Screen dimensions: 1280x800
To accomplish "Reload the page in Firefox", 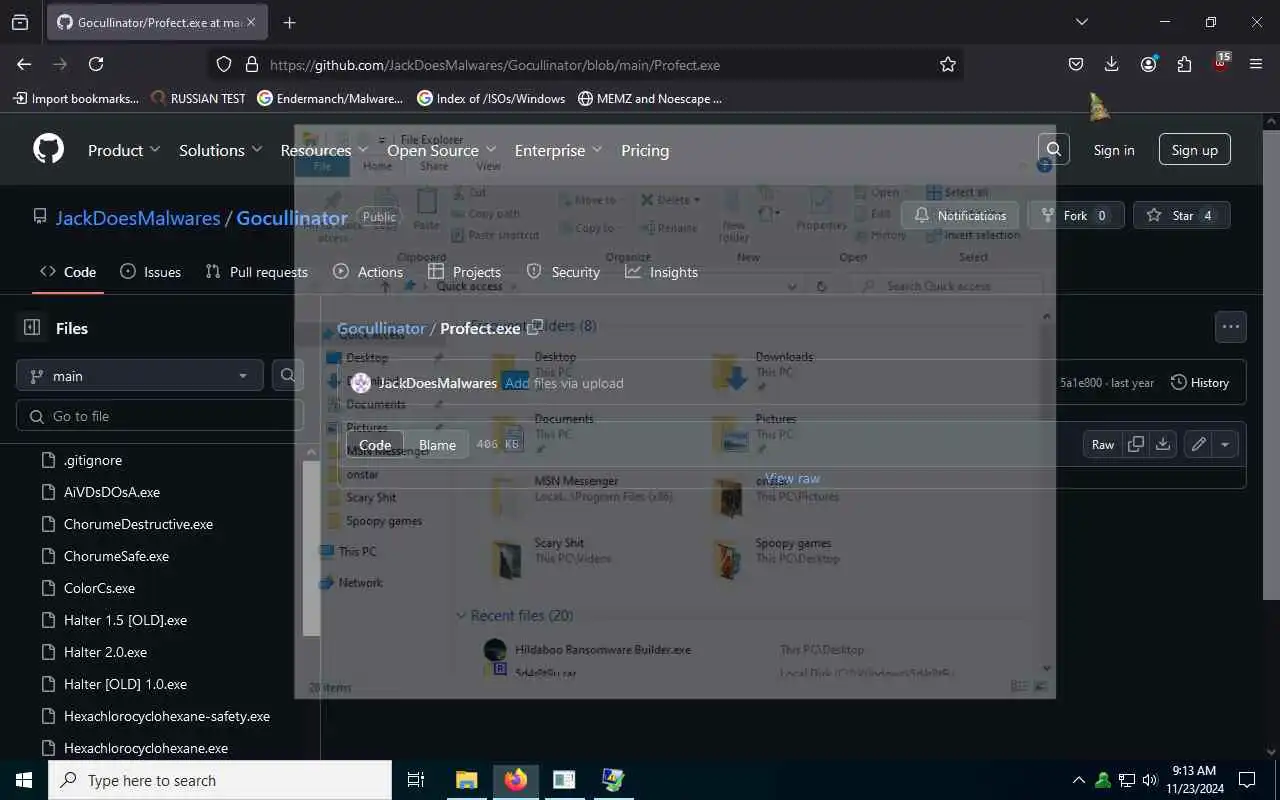I will click(x=96, y=64).
